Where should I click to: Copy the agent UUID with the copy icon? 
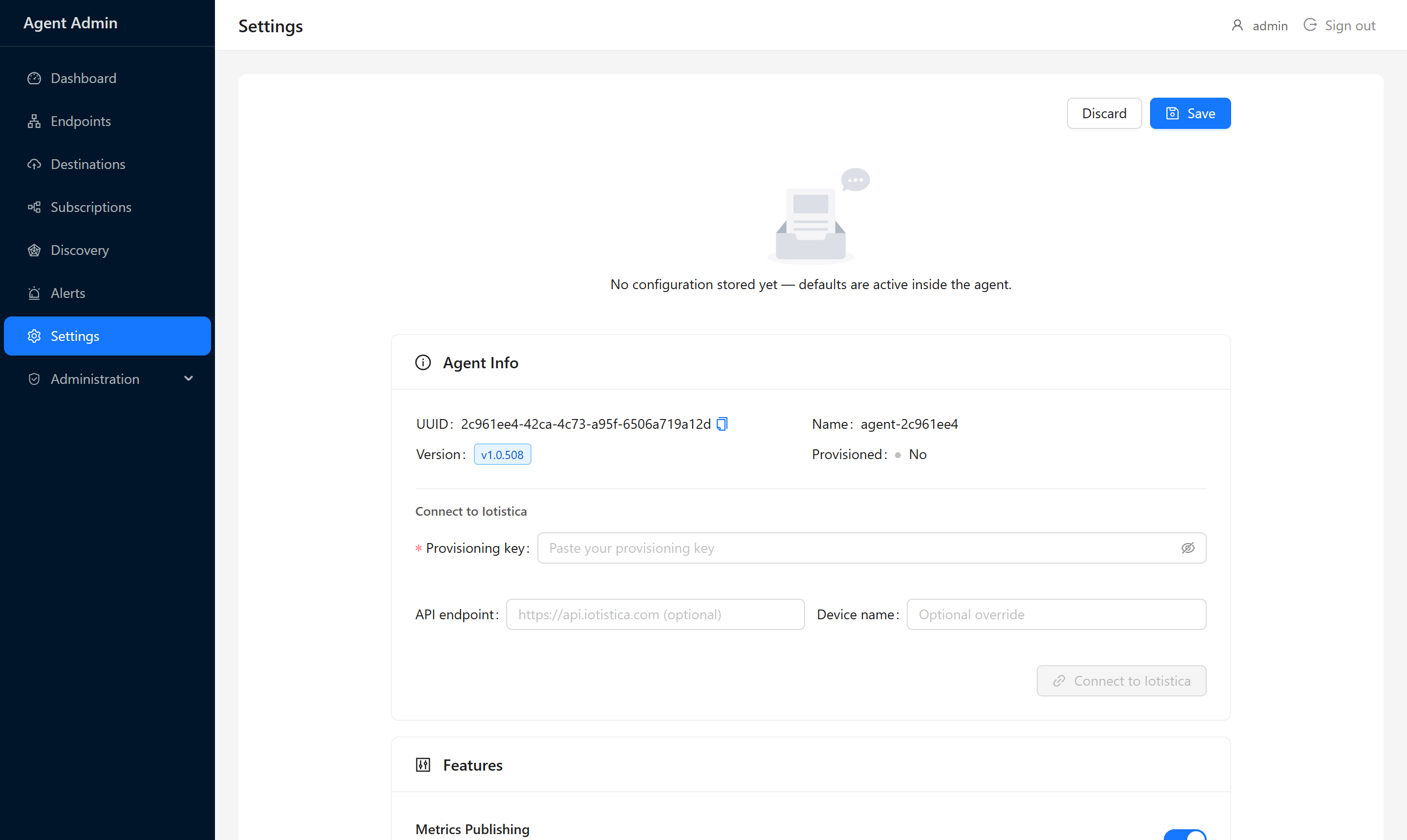722,424
